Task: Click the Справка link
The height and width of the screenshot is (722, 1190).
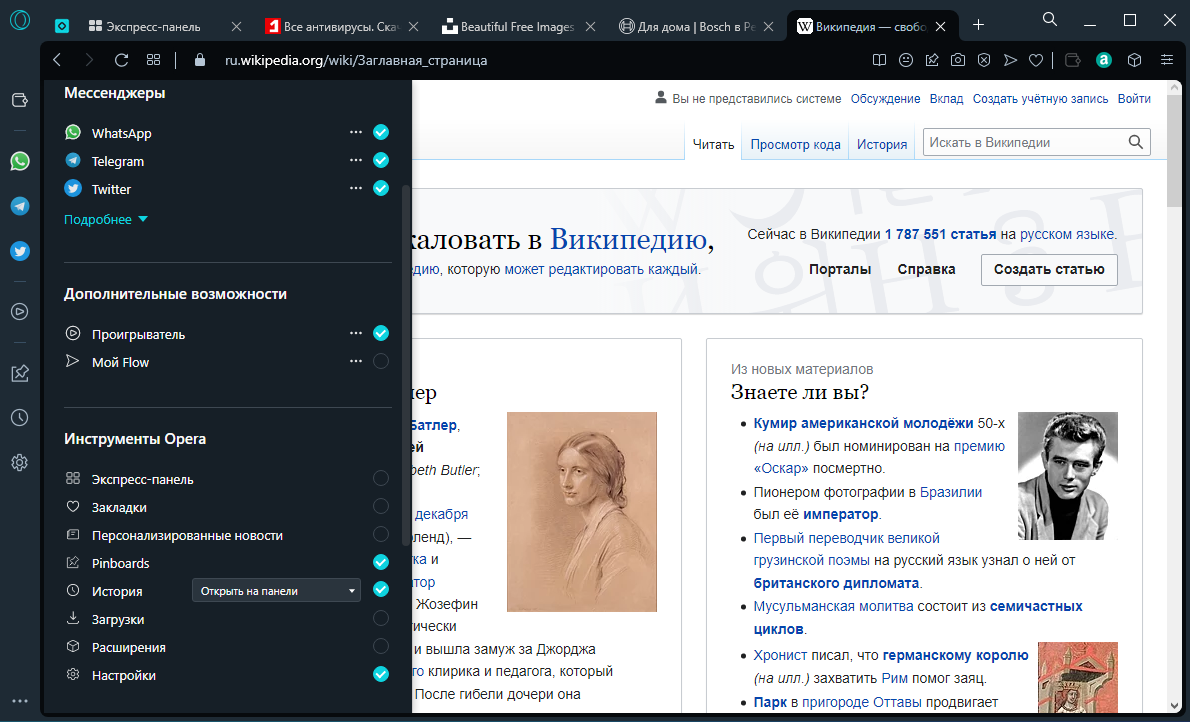Action: [x=926, y=270]
